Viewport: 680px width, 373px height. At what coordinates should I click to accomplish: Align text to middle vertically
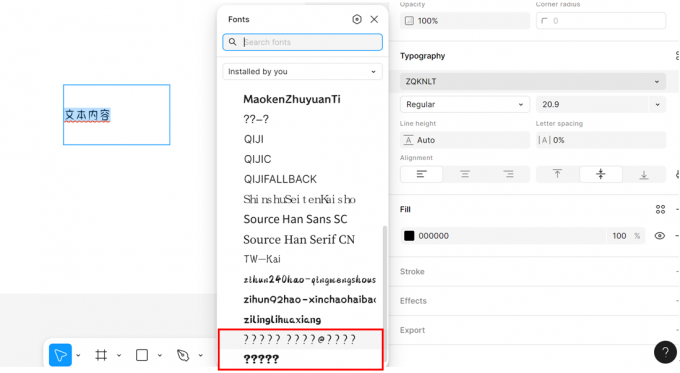pos(601,174)
